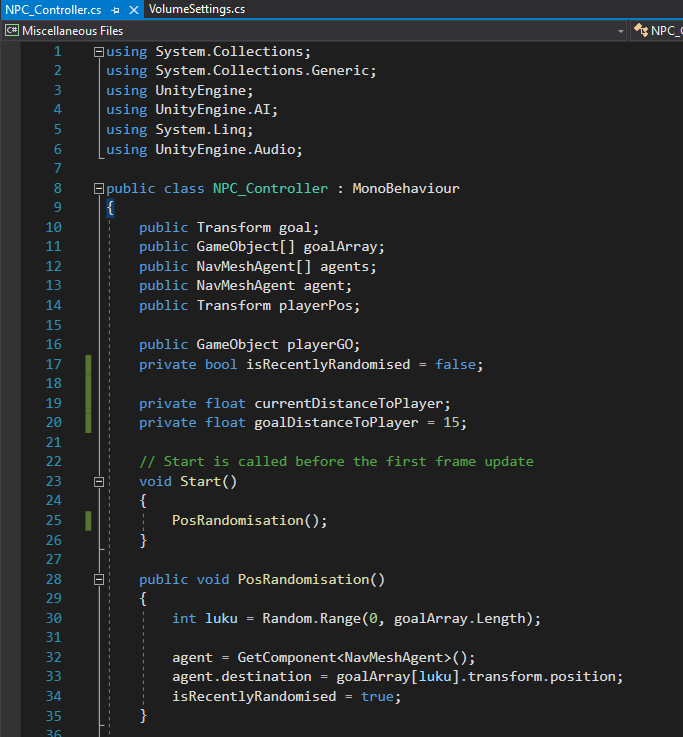
Task: Click playerPos on line 14
Action: (x=315, y=306)
